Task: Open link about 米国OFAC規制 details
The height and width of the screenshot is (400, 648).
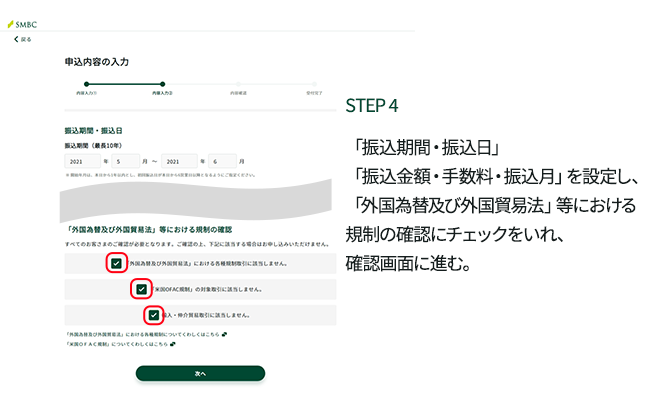Action: tap(117, 344)
